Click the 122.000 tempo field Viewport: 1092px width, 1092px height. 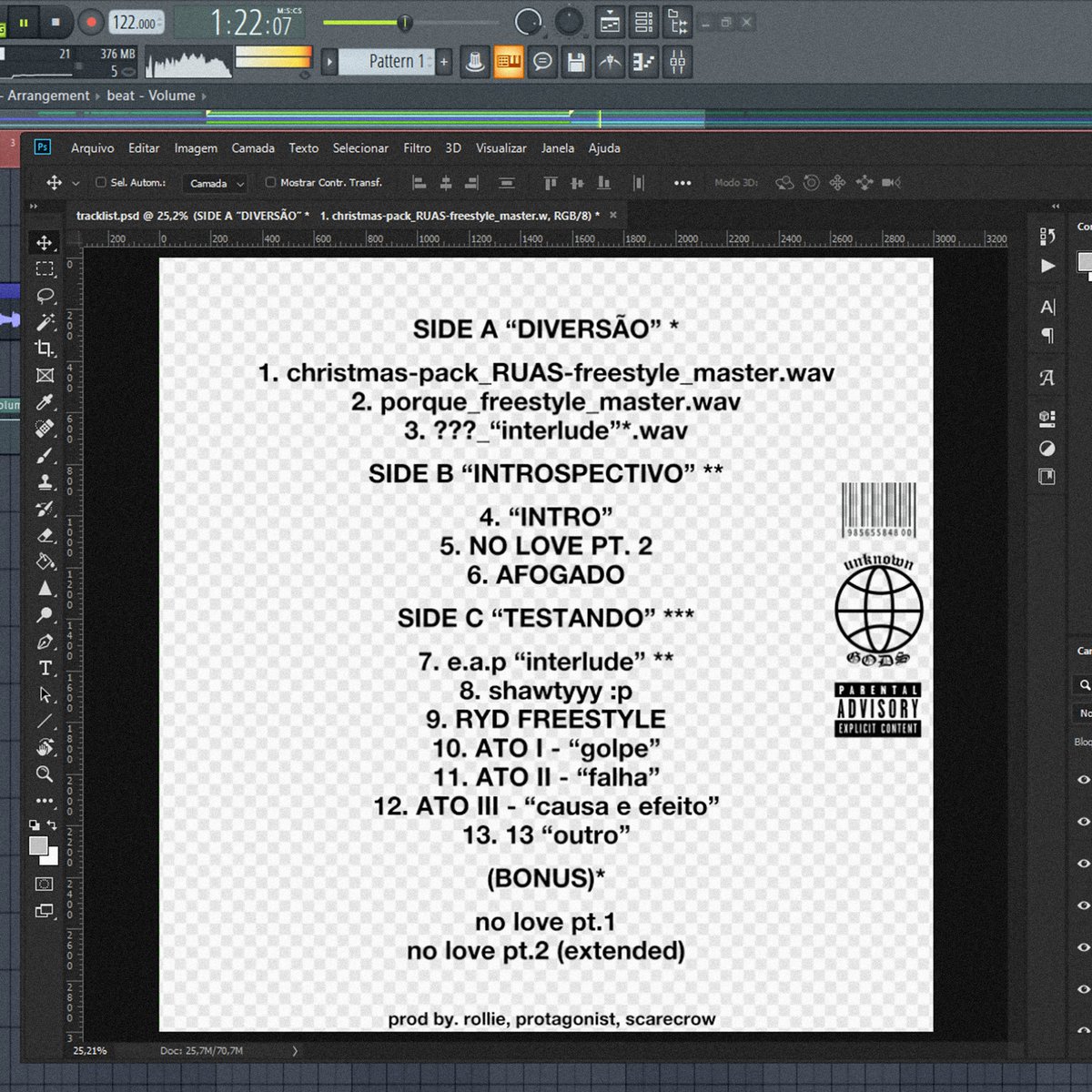tap(136, 23)
